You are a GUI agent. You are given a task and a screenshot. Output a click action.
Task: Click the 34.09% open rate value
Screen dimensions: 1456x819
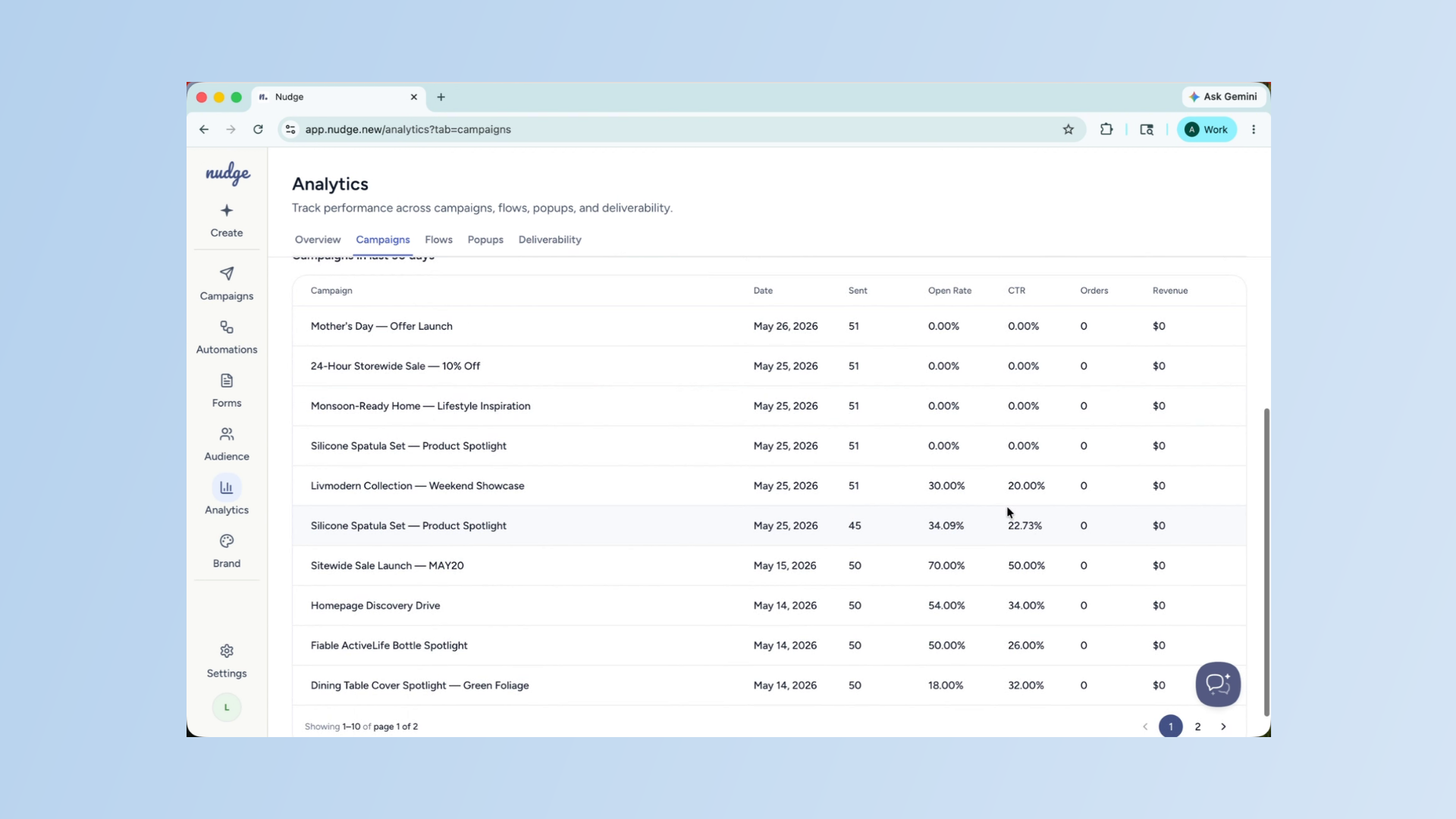(946, 526)
